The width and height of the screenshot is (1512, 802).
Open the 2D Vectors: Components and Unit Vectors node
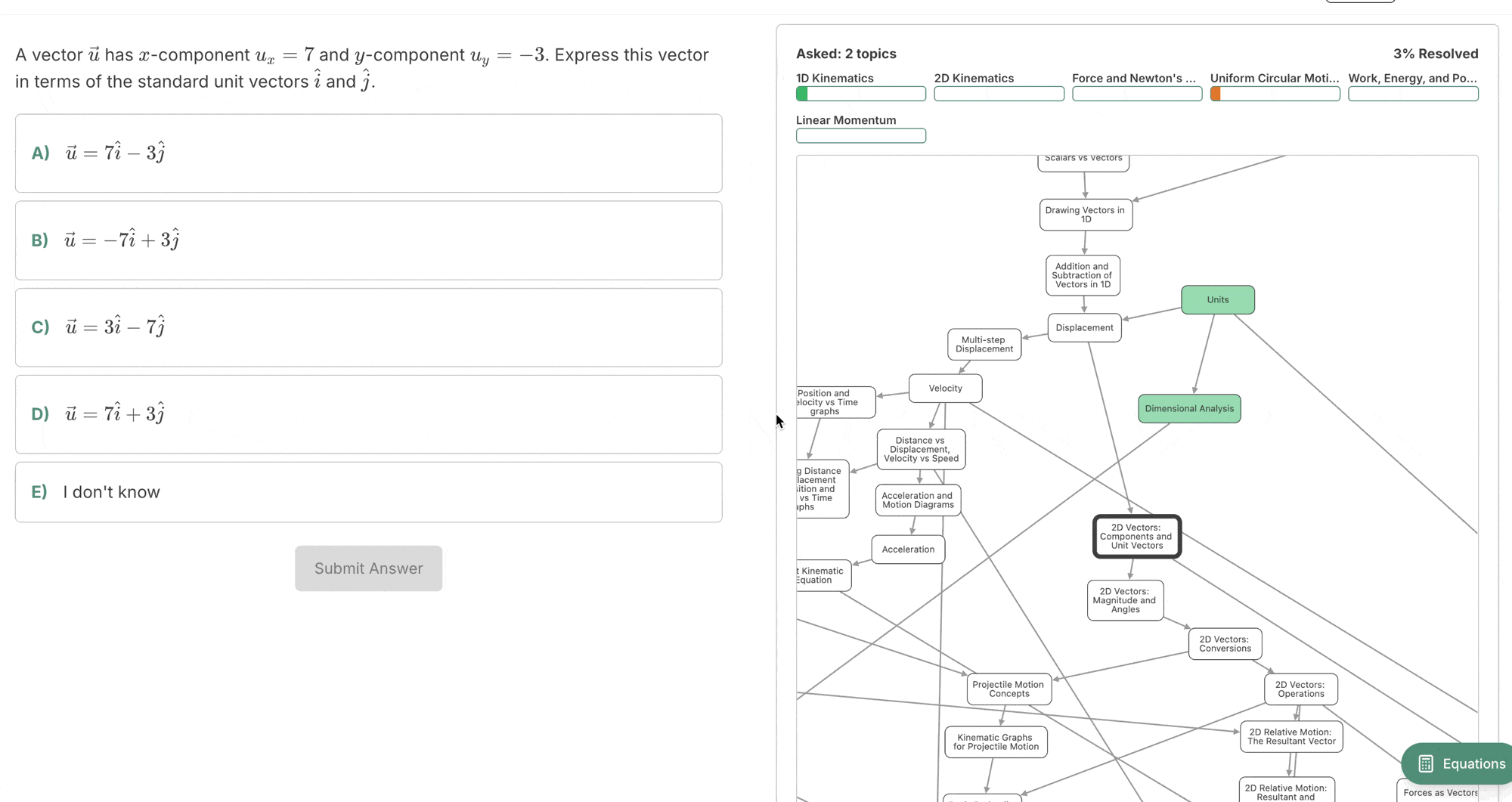[x=1136, y=536]
